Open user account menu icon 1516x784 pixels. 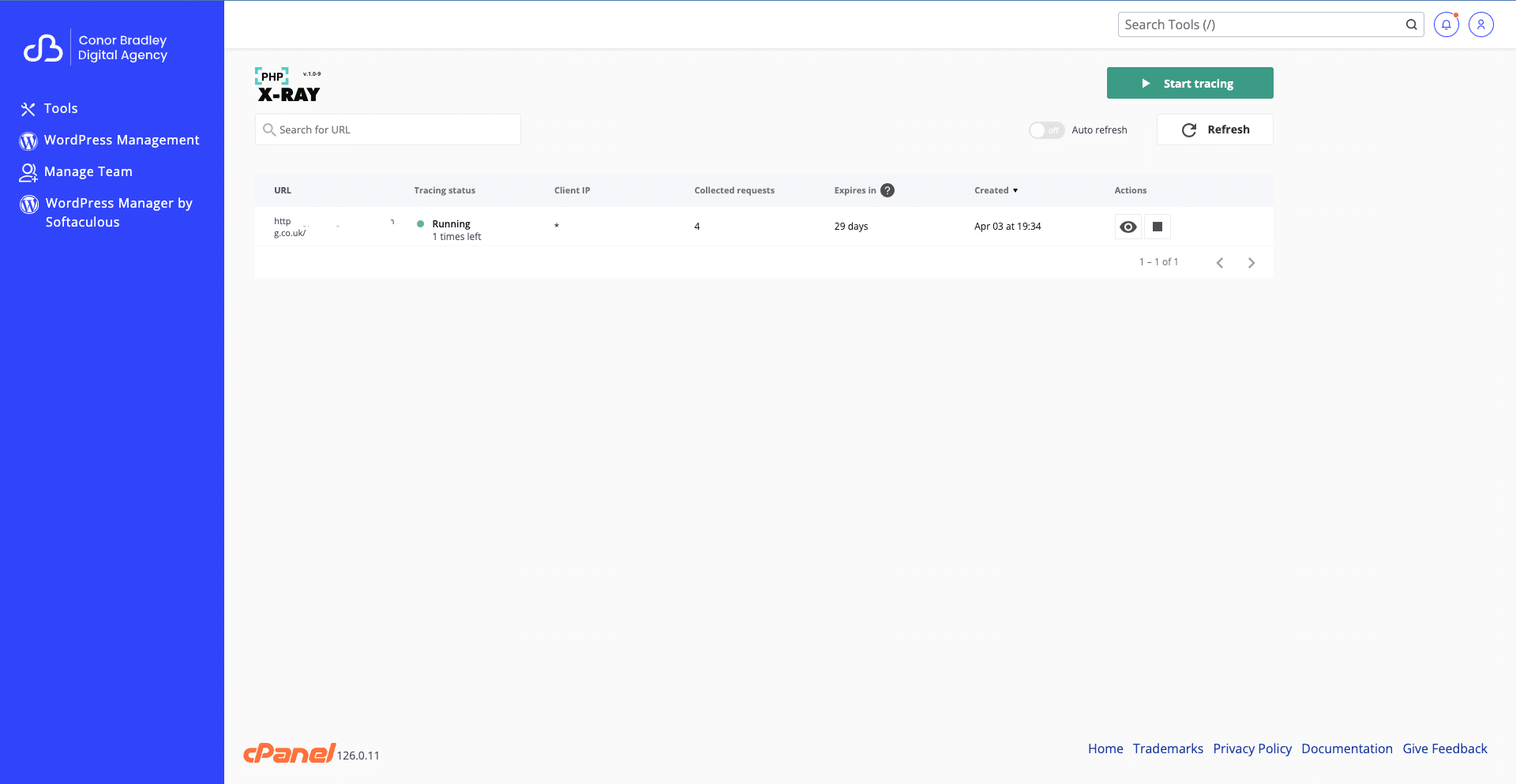pyautogui.click(x=1481, y=24)
